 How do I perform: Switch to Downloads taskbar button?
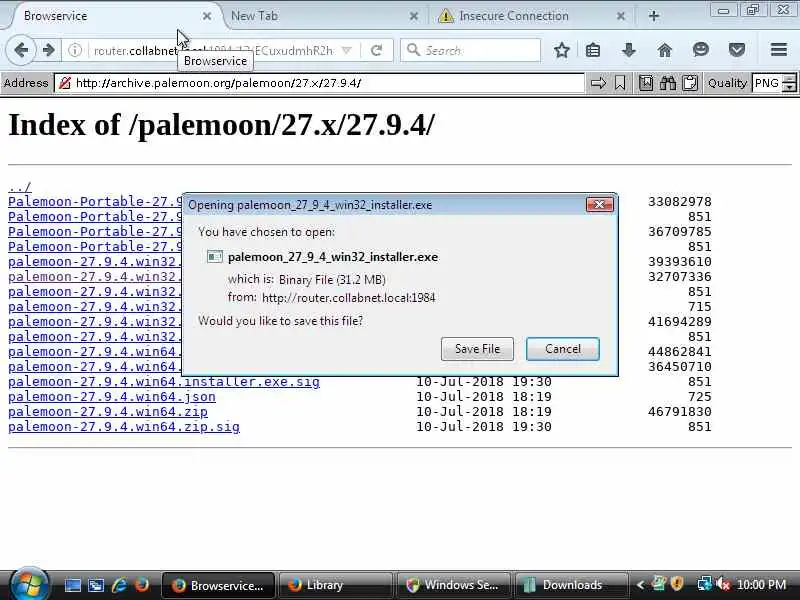coord(571,585)
